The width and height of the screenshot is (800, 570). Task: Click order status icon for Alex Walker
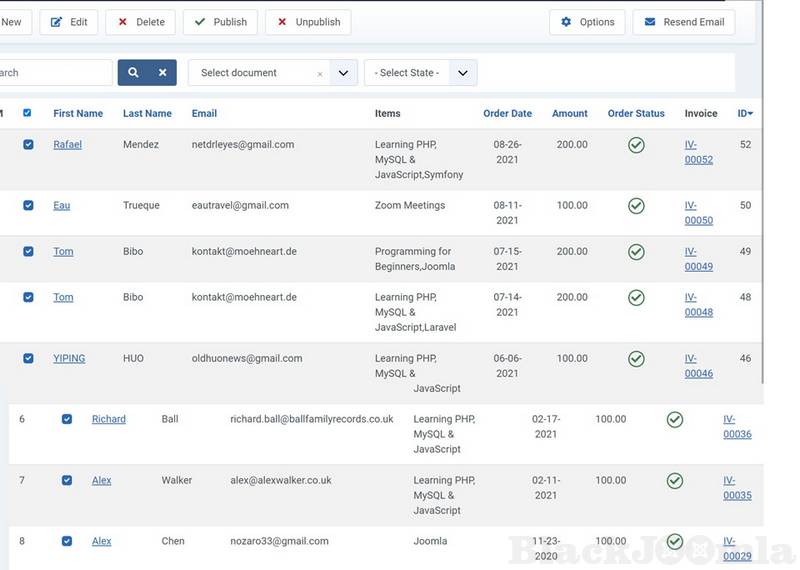coord(675,481)
